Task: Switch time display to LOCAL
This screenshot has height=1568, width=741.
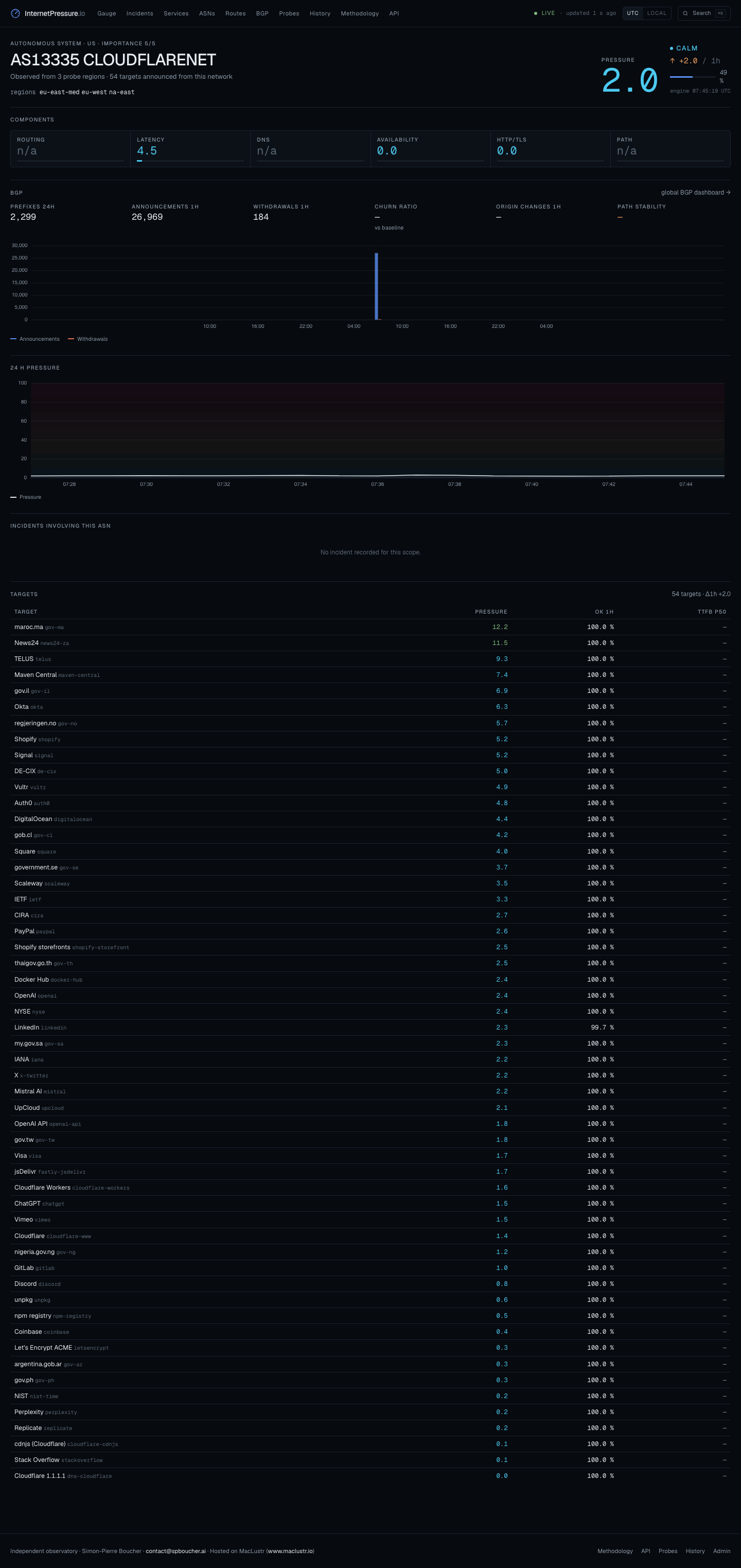Action: (657, 13)
